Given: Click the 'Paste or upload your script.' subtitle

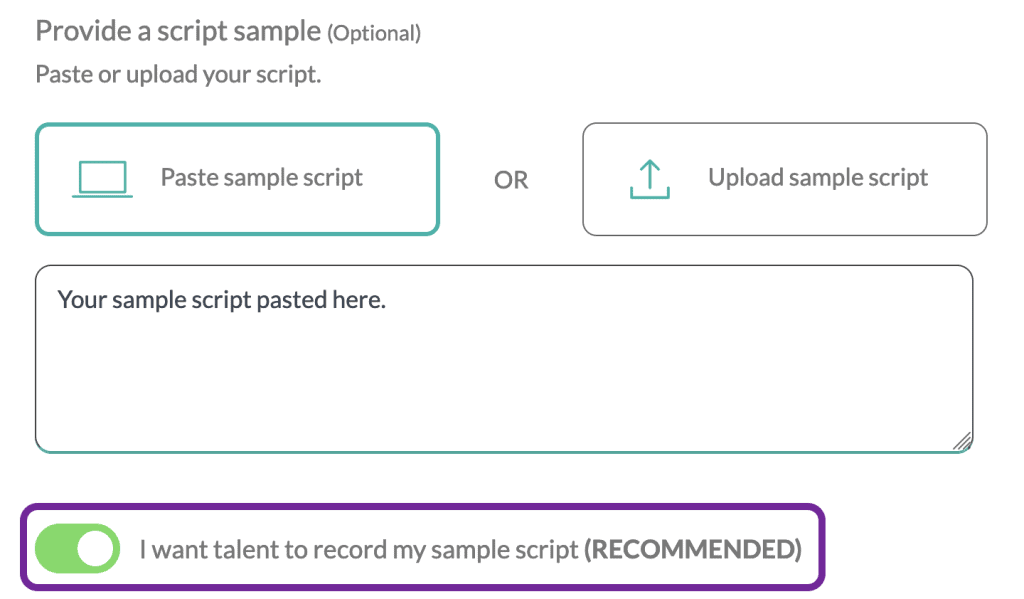Looking at the screenshot, I should click(178, 74).
